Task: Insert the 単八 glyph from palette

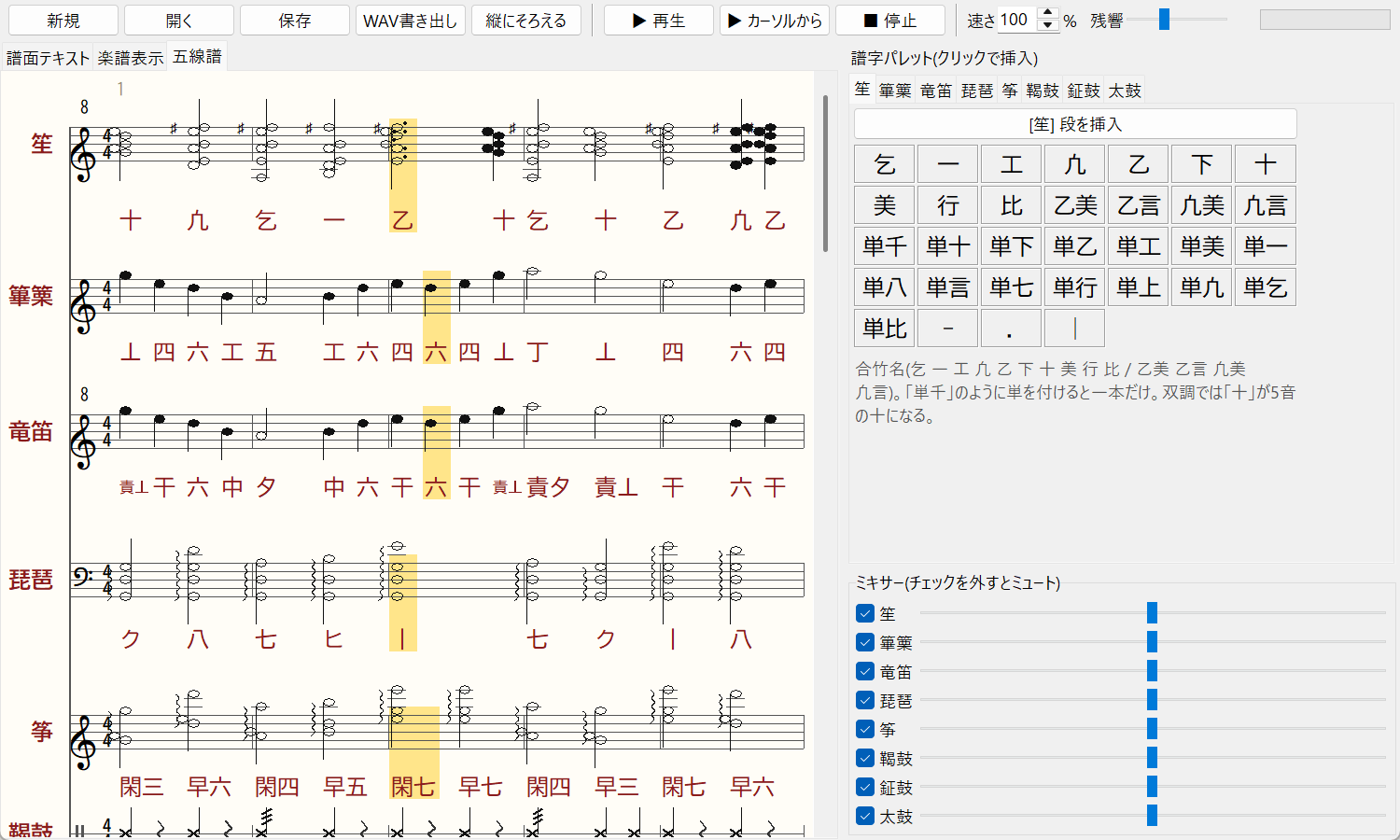Action: [x=885, y=287]
